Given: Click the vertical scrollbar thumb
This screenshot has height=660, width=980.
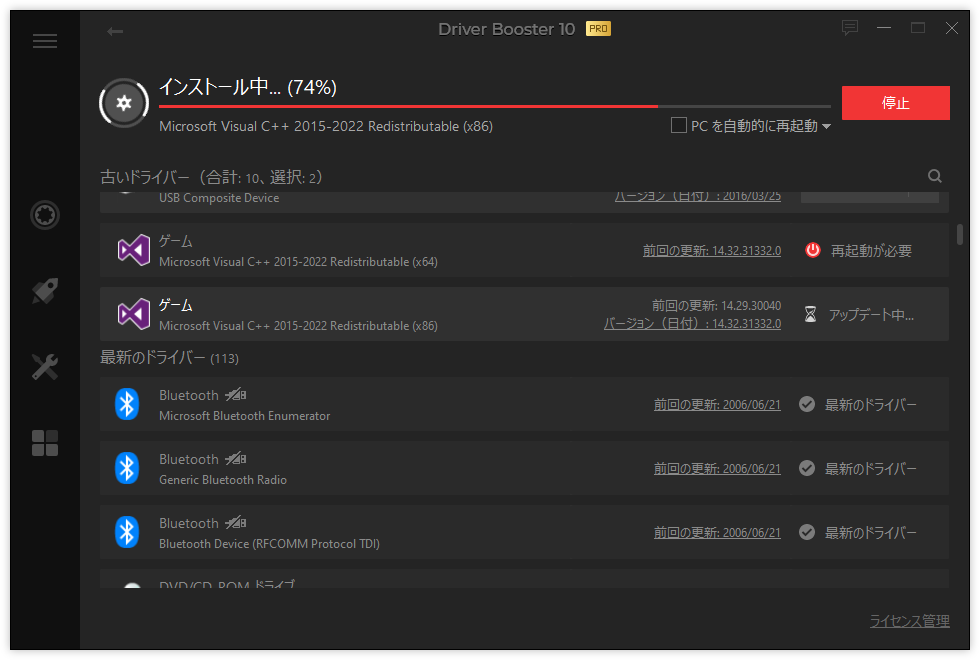Looking at the screenshot, I should tap(959, 234).
